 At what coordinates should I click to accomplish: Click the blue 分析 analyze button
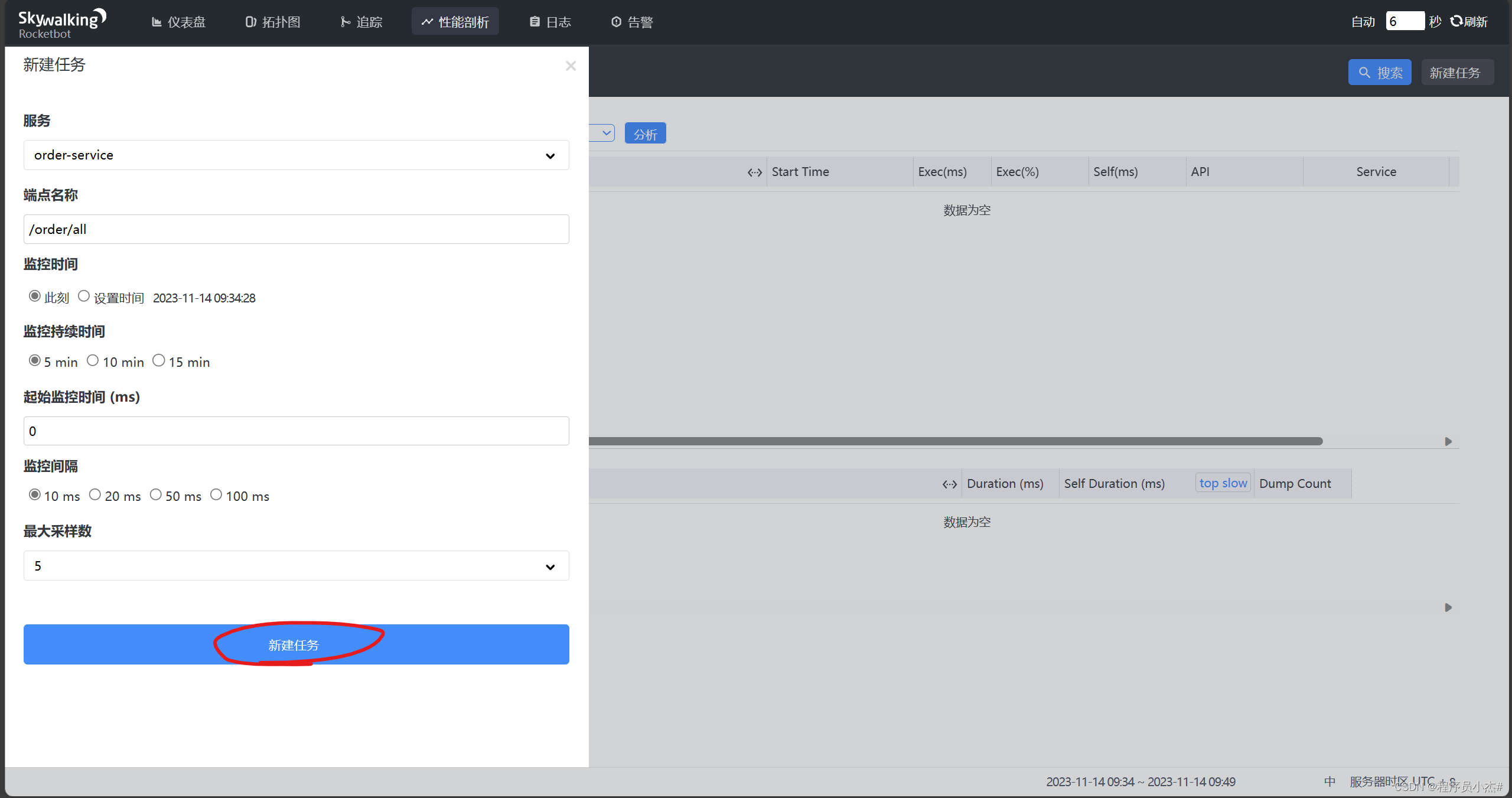(646, 133)
